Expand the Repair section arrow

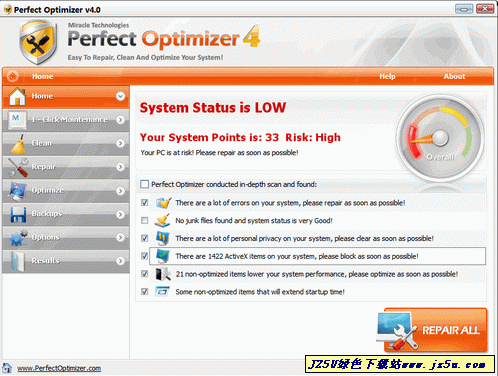120,167
